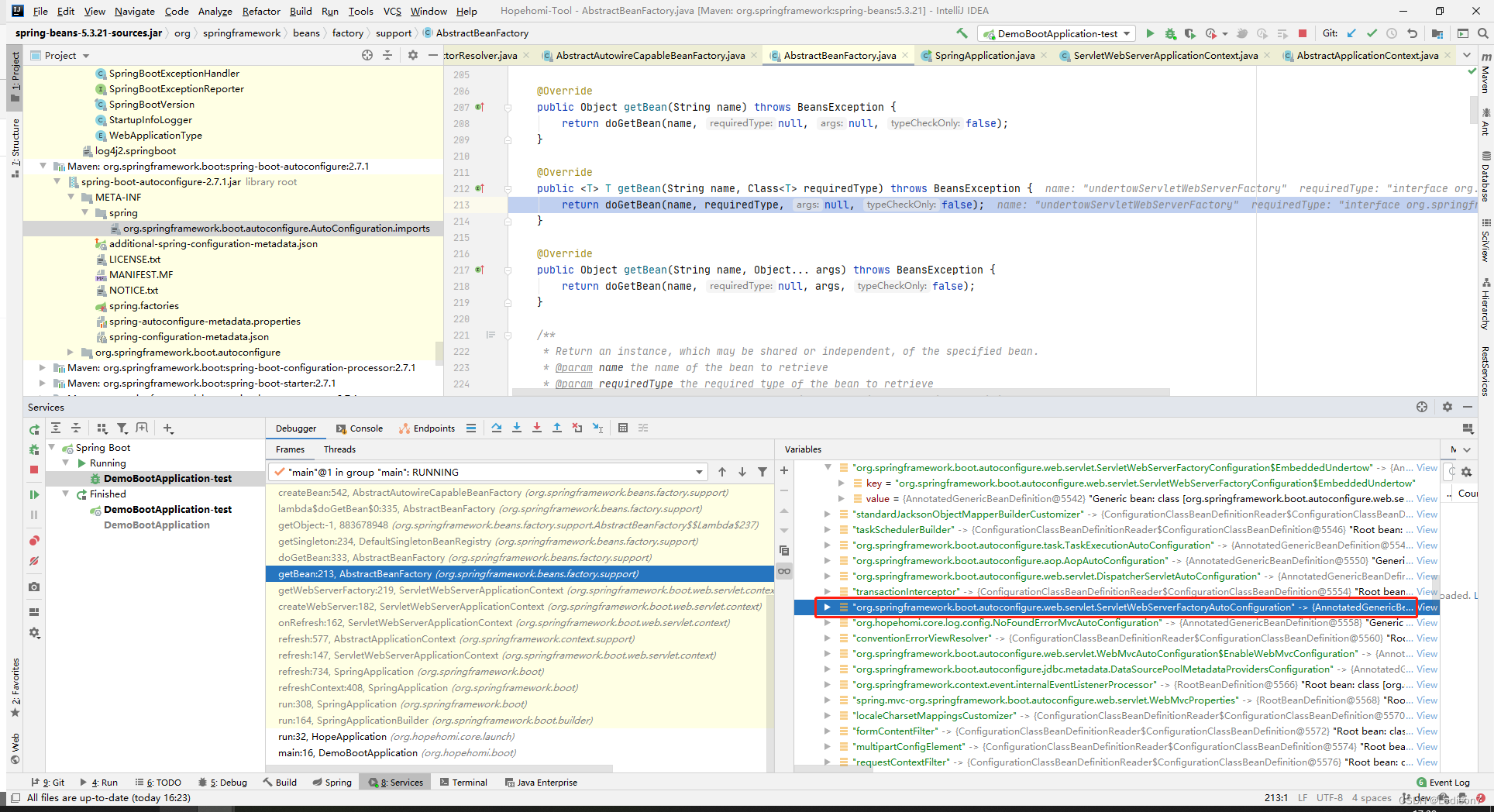Click View link for standardJacksonObjectMapperBuilderCustomizer
1494x812 pixels.
click(x=1427, y=514)
